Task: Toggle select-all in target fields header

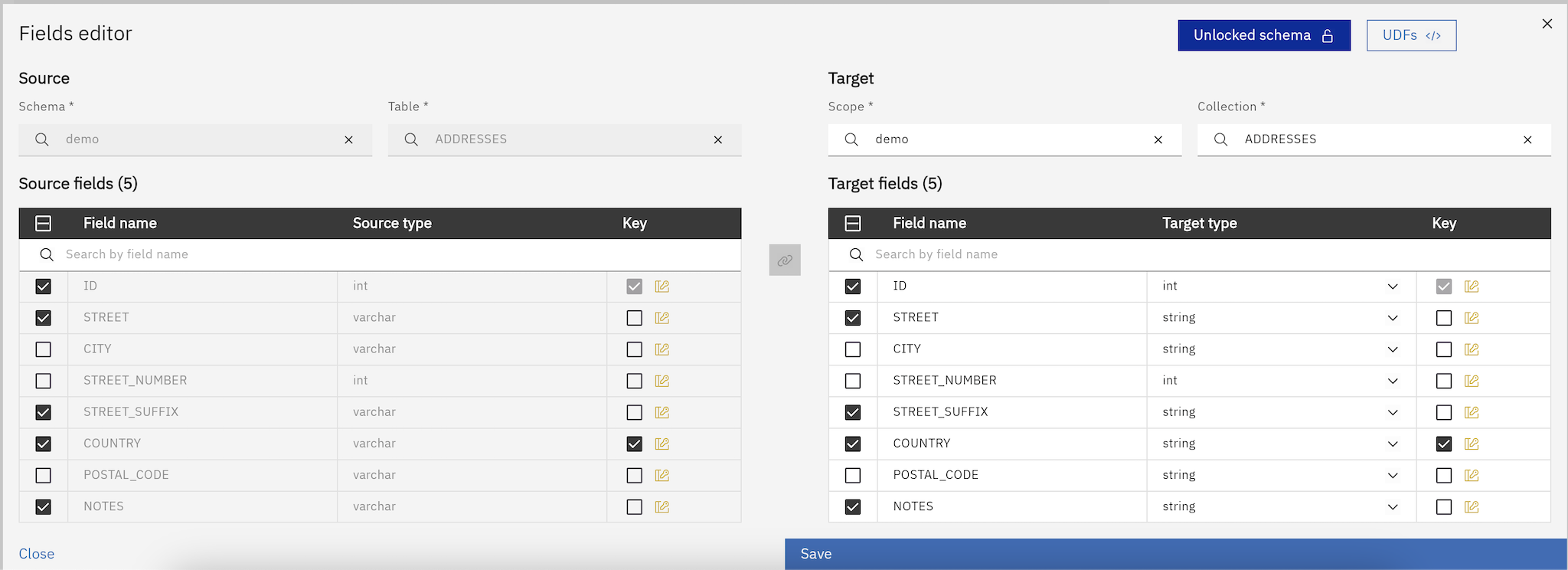Action: (x=853, y=223)
